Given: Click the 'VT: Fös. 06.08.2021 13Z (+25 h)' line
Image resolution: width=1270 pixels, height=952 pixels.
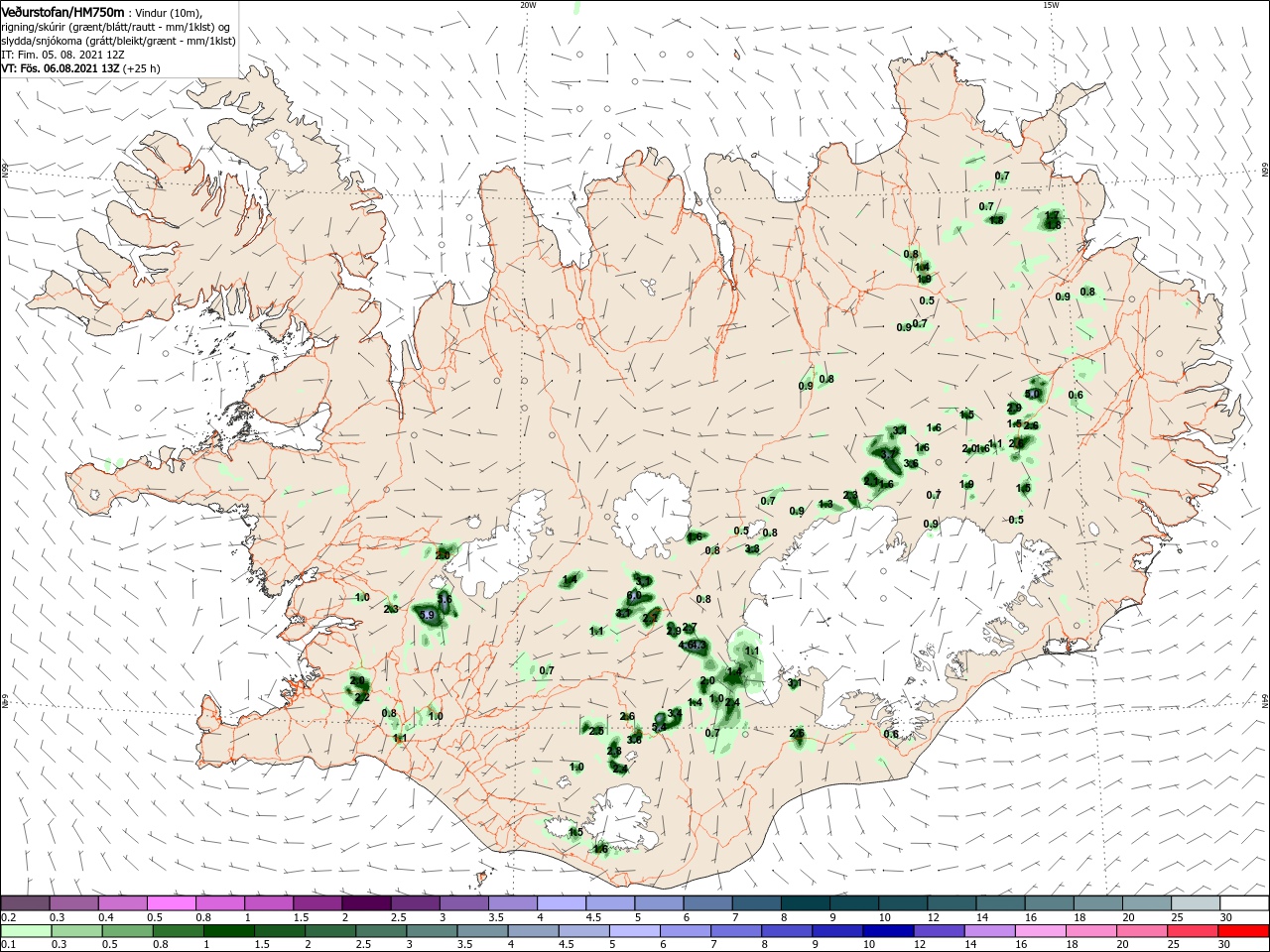Looking at the screenshot, I should pyautogui.click(x=81, y=68).
